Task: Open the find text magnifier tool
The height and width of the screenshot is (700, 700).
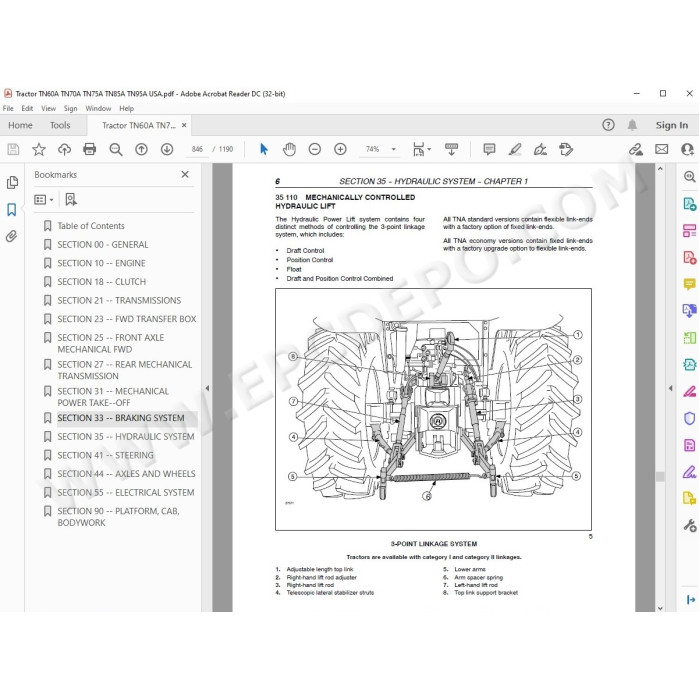Action: [x=116, y=149]
